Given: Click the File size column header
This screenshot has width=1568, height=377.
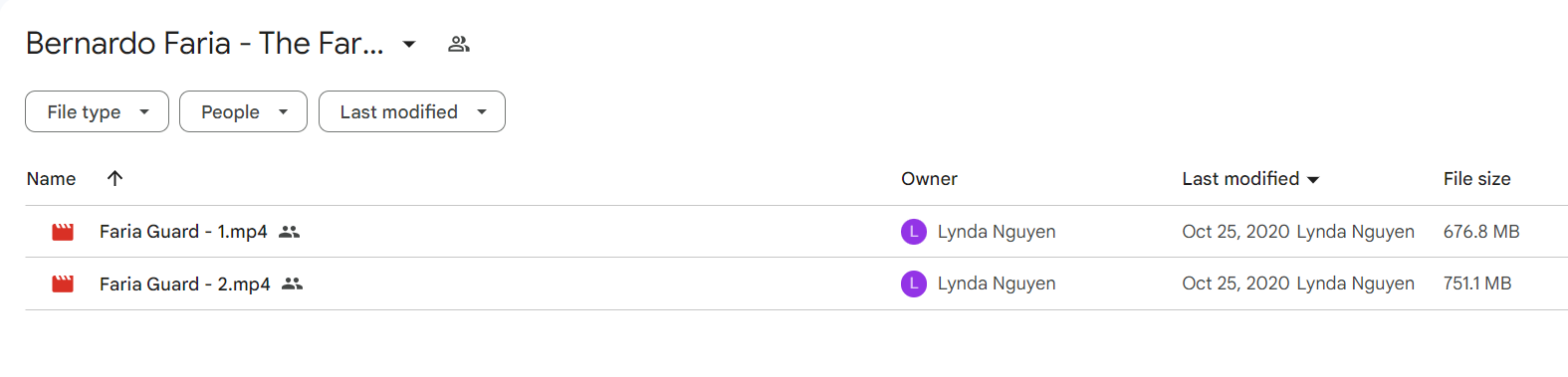Looking at the screenshot, I should click(1476, 179).
